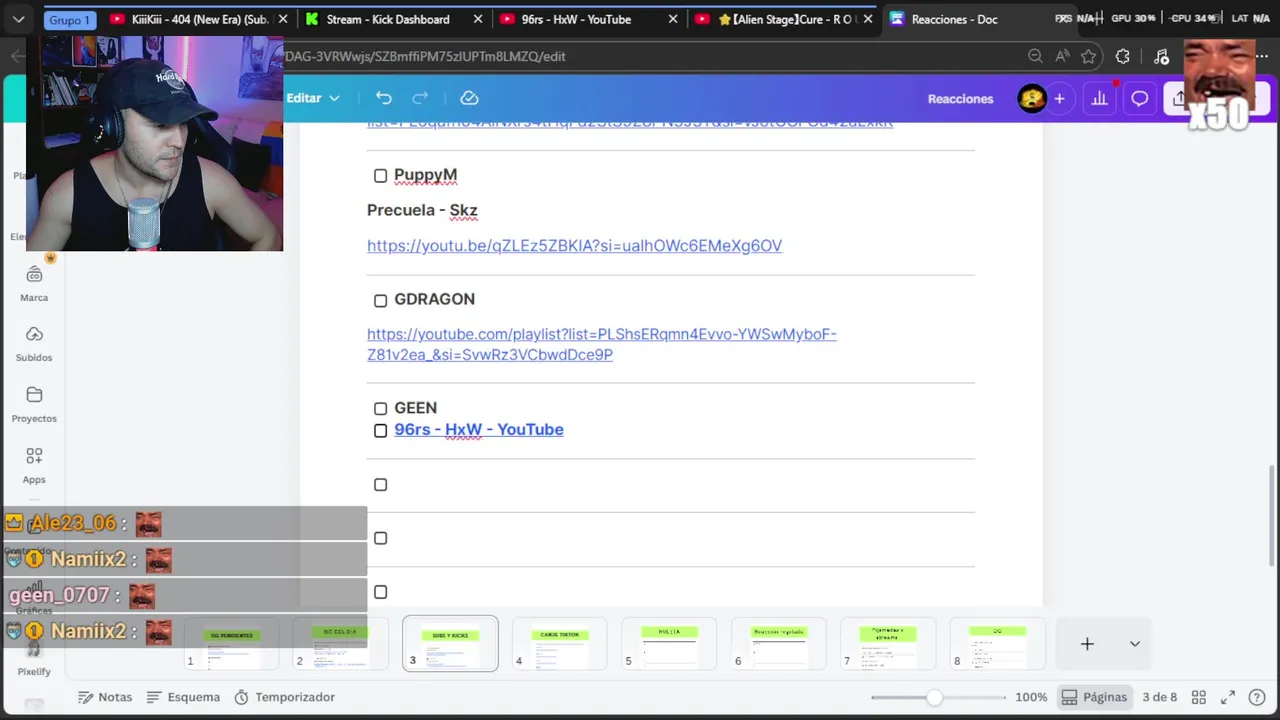The height and width of the screenshot is (720, 1280).
Task: Select page 5 thumbnail
Action: (669, 644)
